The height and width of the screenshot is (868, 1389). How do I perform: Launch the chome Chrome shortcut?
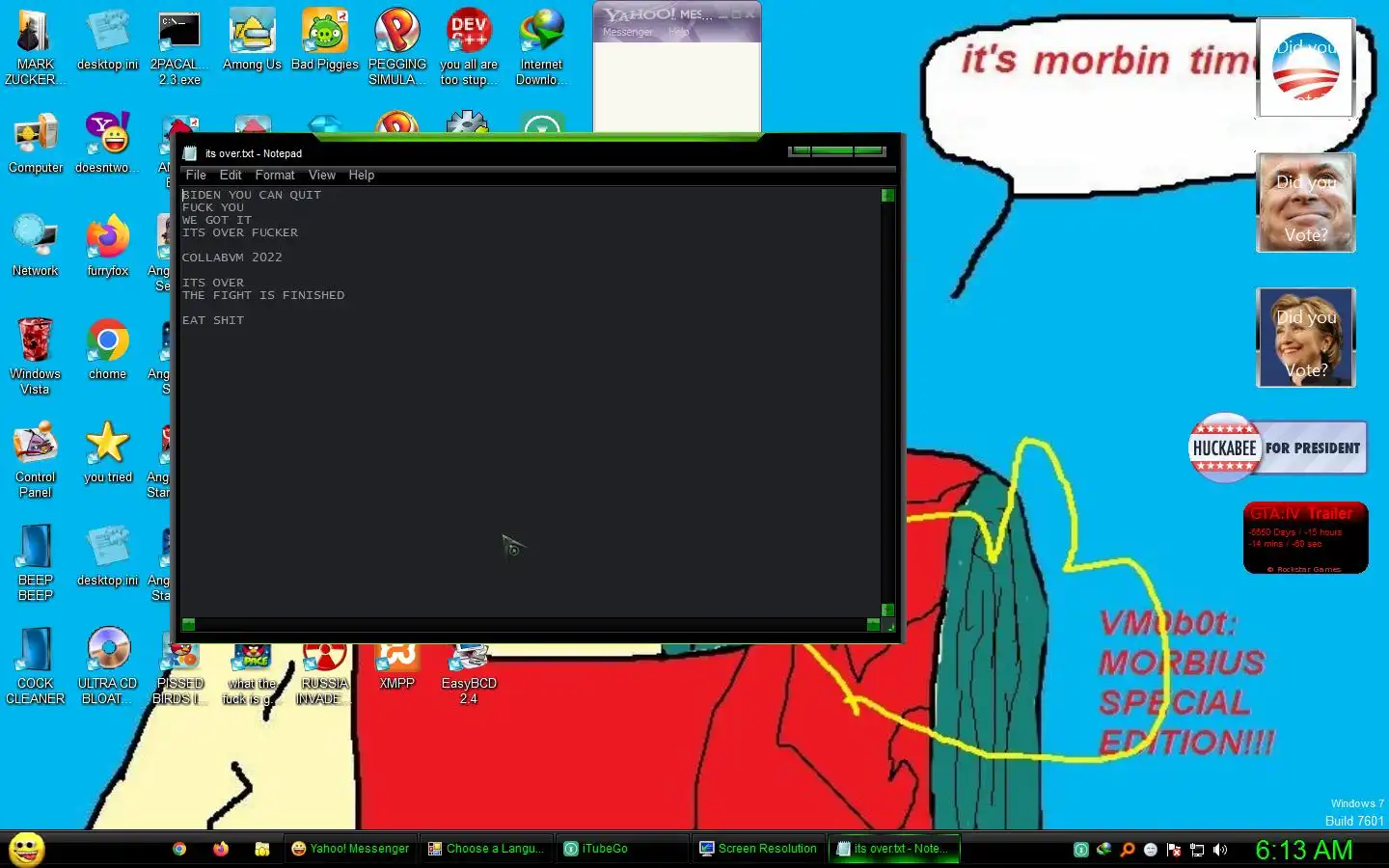pyautogui.click(x=107, y=350)
